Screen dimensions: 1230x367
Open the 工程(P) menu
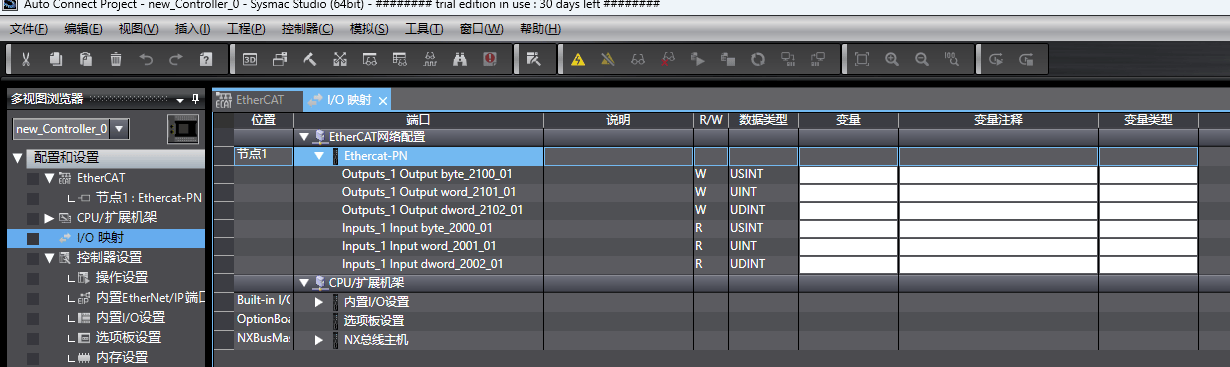point(246,28)
